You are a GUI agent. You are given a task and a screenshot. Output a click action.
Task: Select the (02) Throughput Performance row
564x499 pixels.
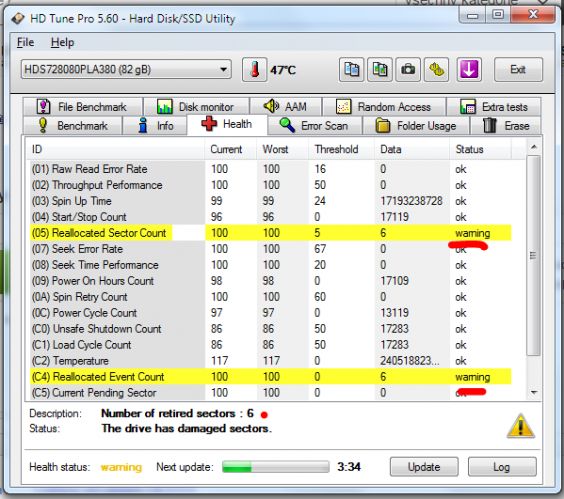270,185
